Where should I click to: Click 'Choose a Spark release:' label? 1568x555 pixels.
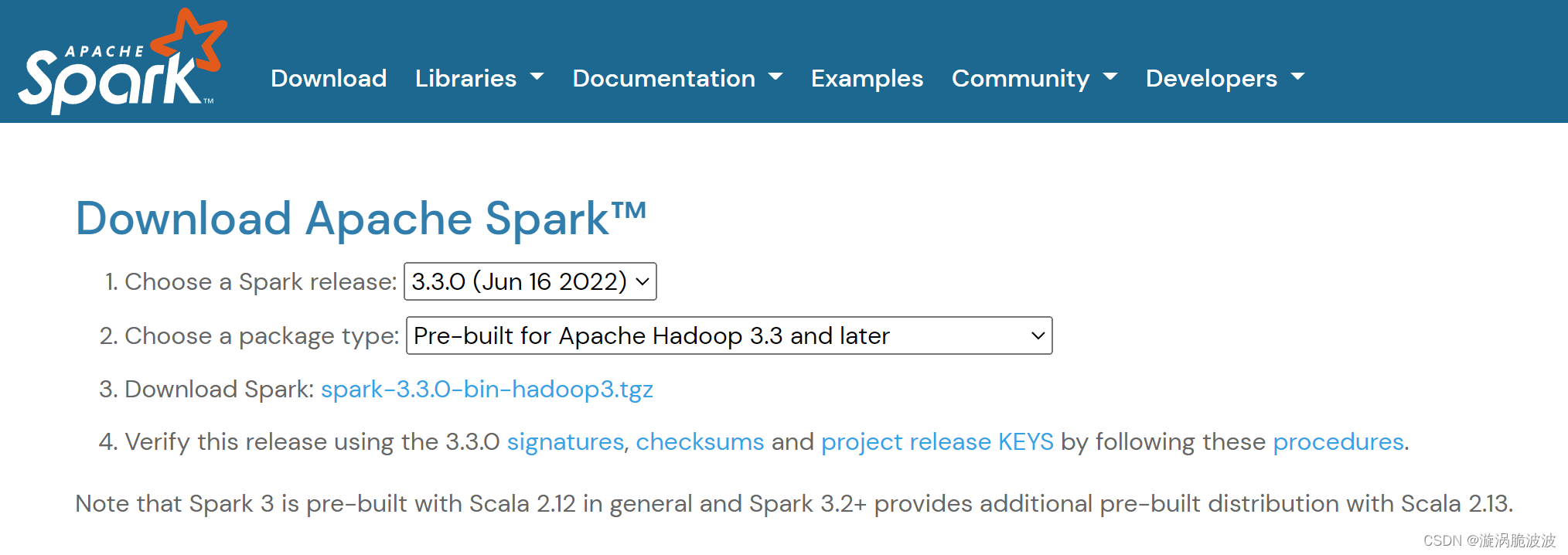(x=261, y=281)
